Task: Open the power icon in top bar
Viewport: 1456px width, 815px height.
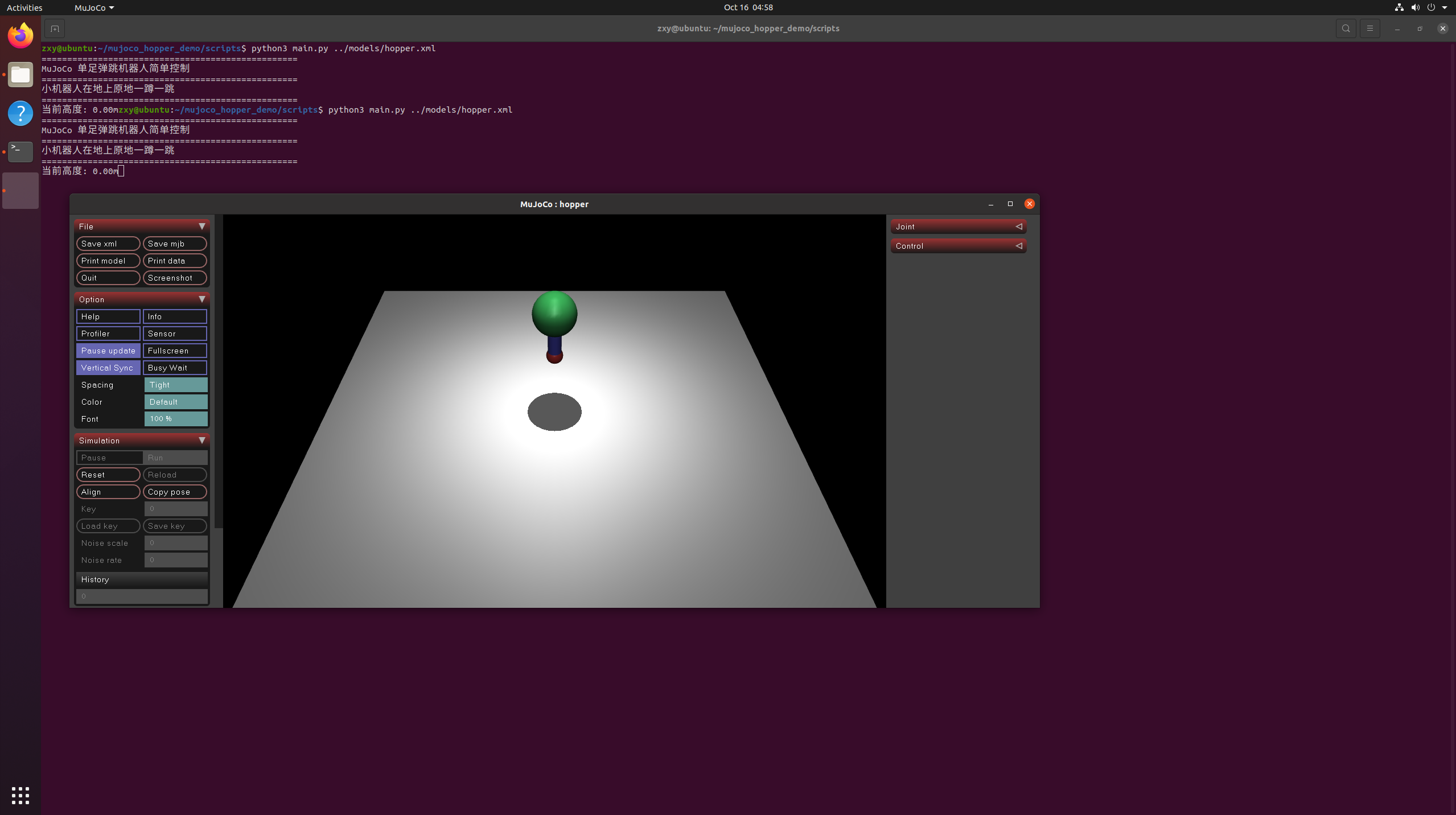Action: click(1431, 7)
